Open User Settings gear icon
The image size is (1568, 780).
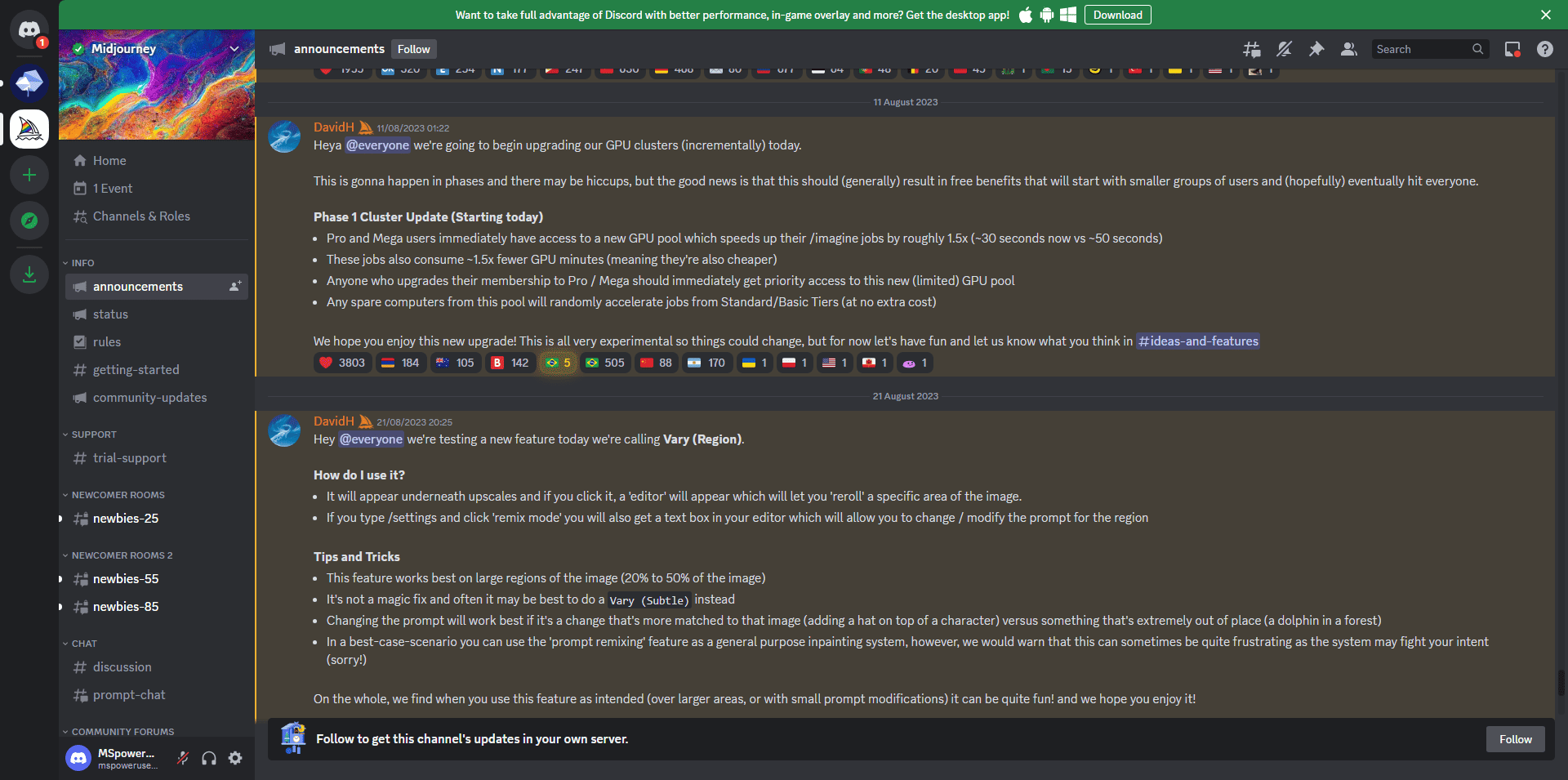click(x=235, y=758)
